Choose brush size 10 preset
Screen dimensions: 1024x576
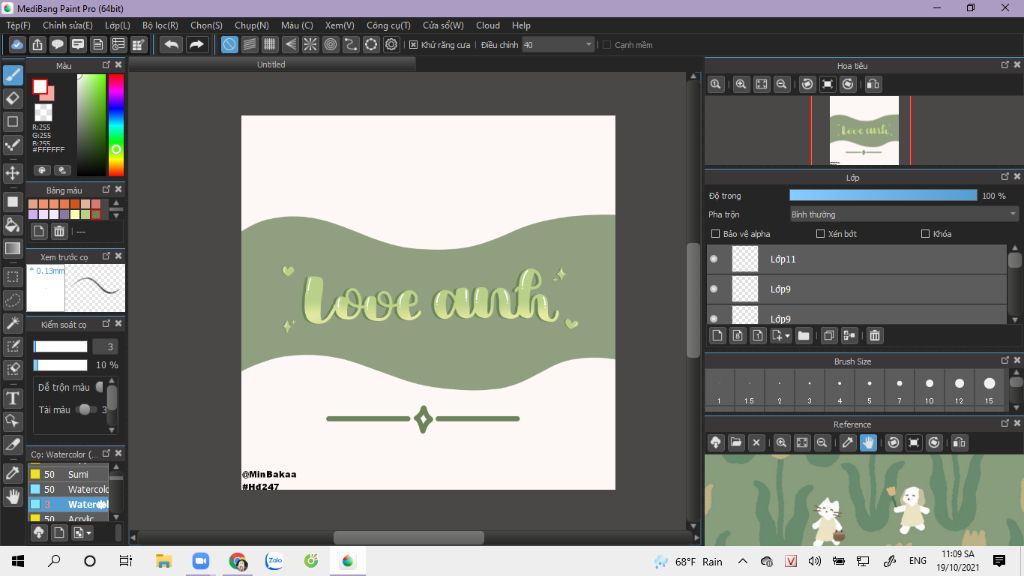click(x=929, y=389)
